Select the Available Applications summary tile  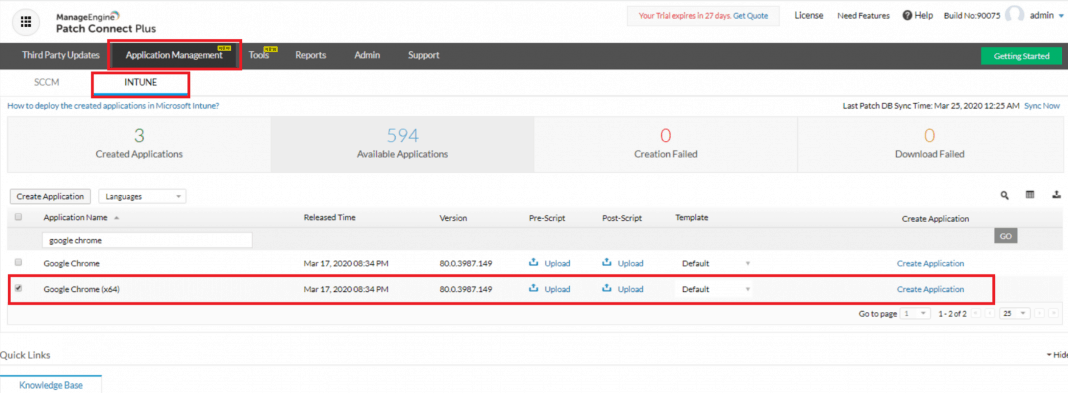point(403,144)
